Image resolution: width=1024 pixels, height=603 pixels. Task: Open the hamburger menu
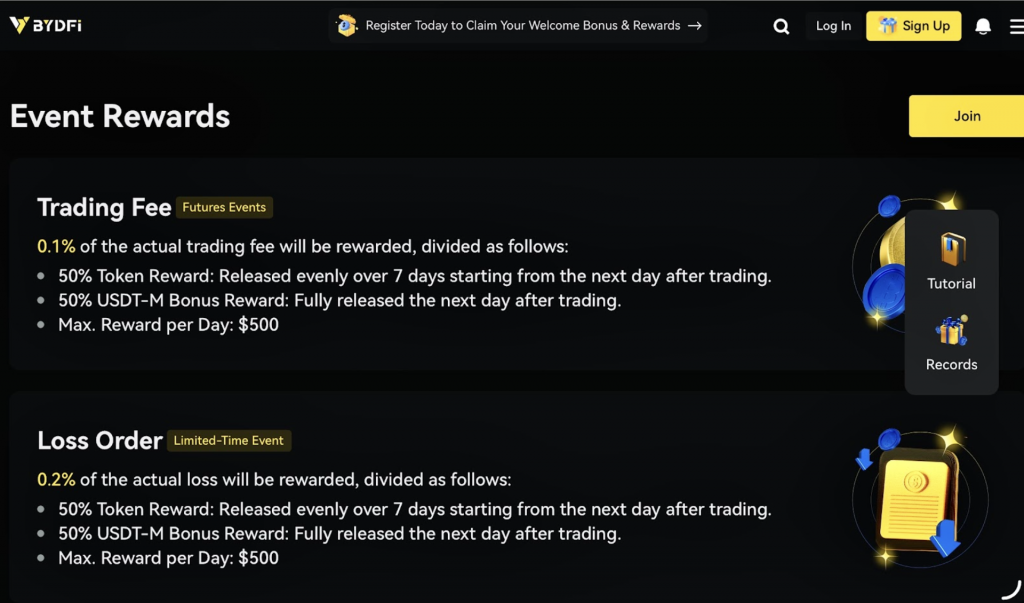(x=1016, y=26)
